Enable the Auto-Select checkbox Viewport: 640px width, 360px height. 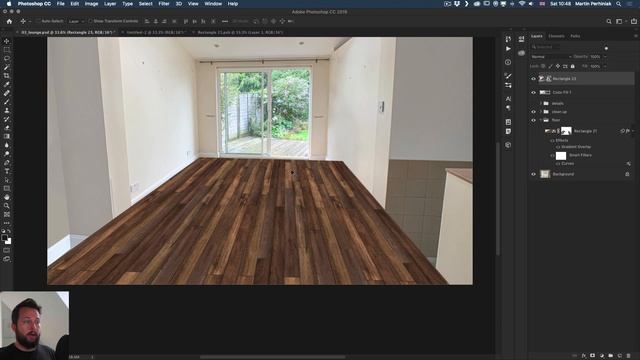click(x=38, y=21)
